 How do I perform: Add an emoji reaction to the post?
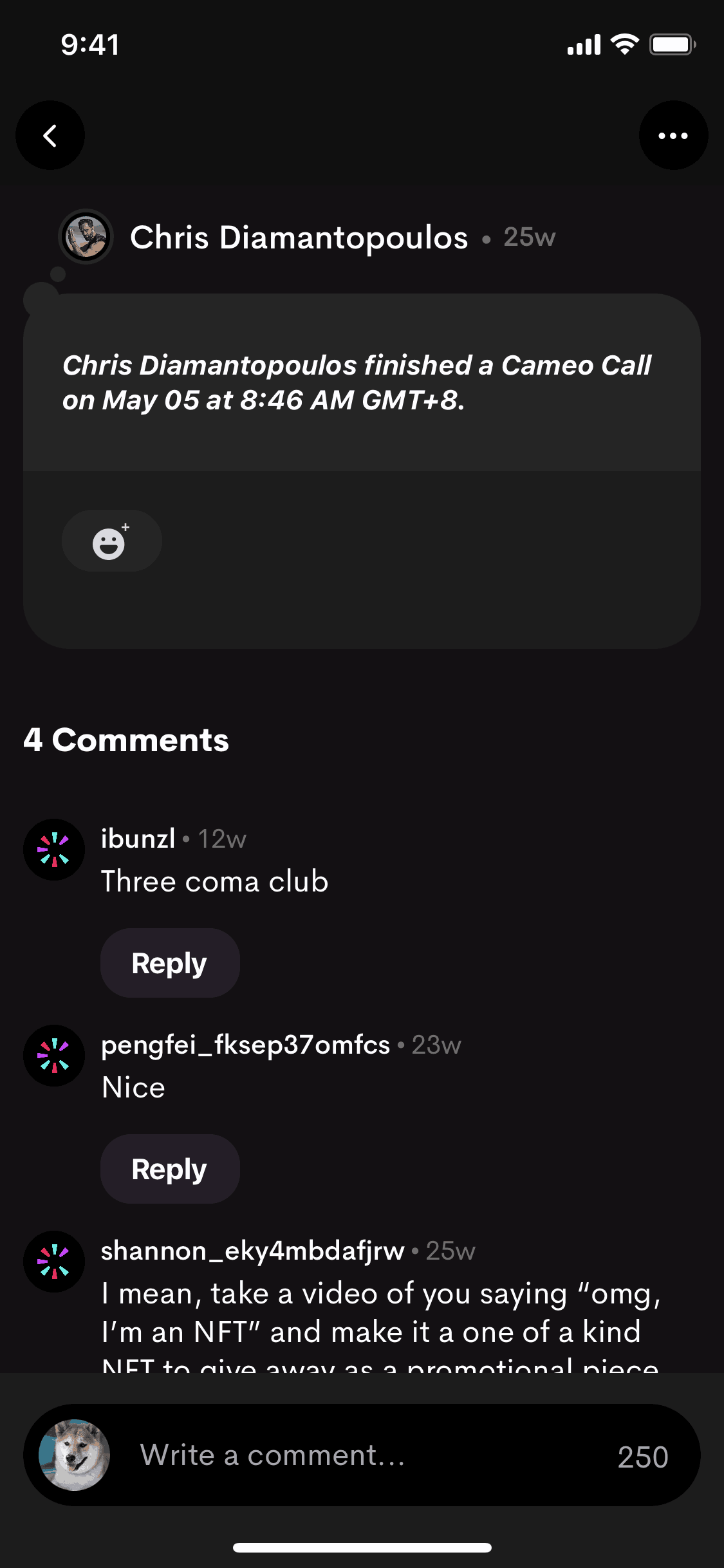tap(111, 541)
